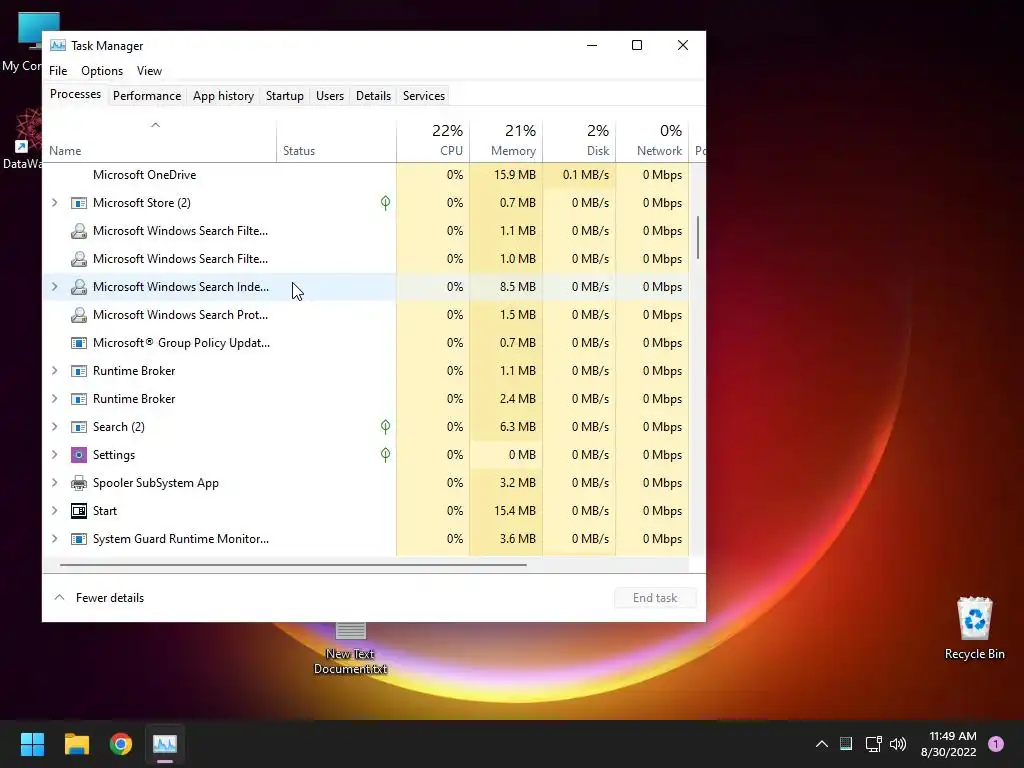Select the Recycle Bin desktop icon

coord(974,628)
